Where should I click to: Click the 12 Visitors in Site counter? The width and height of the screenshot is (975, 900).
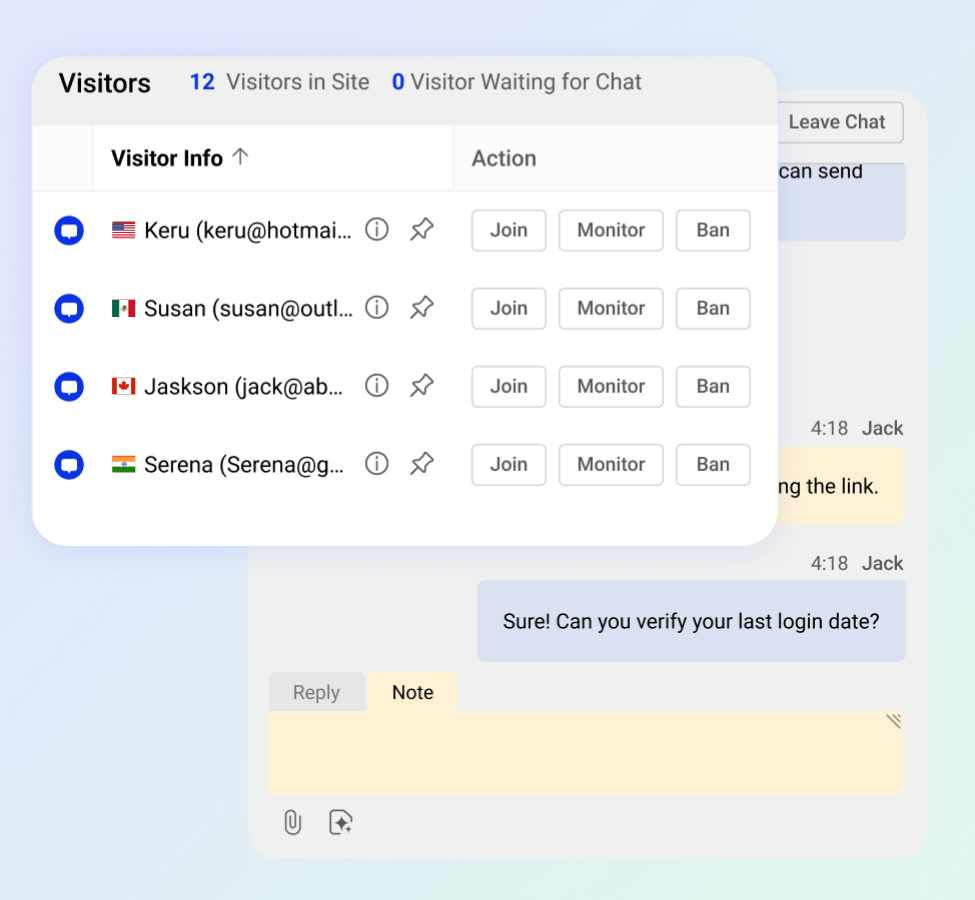279,82
